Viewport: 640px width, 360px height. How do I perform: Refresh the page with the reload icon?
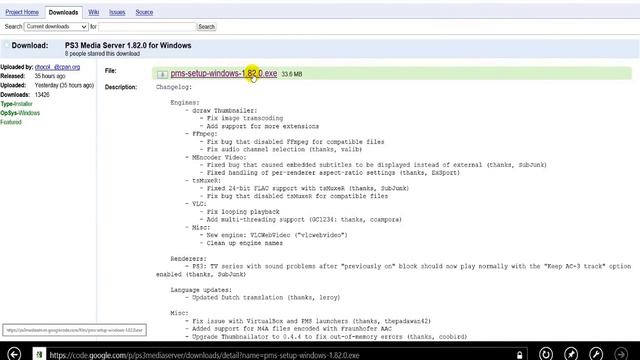[546, 353]
